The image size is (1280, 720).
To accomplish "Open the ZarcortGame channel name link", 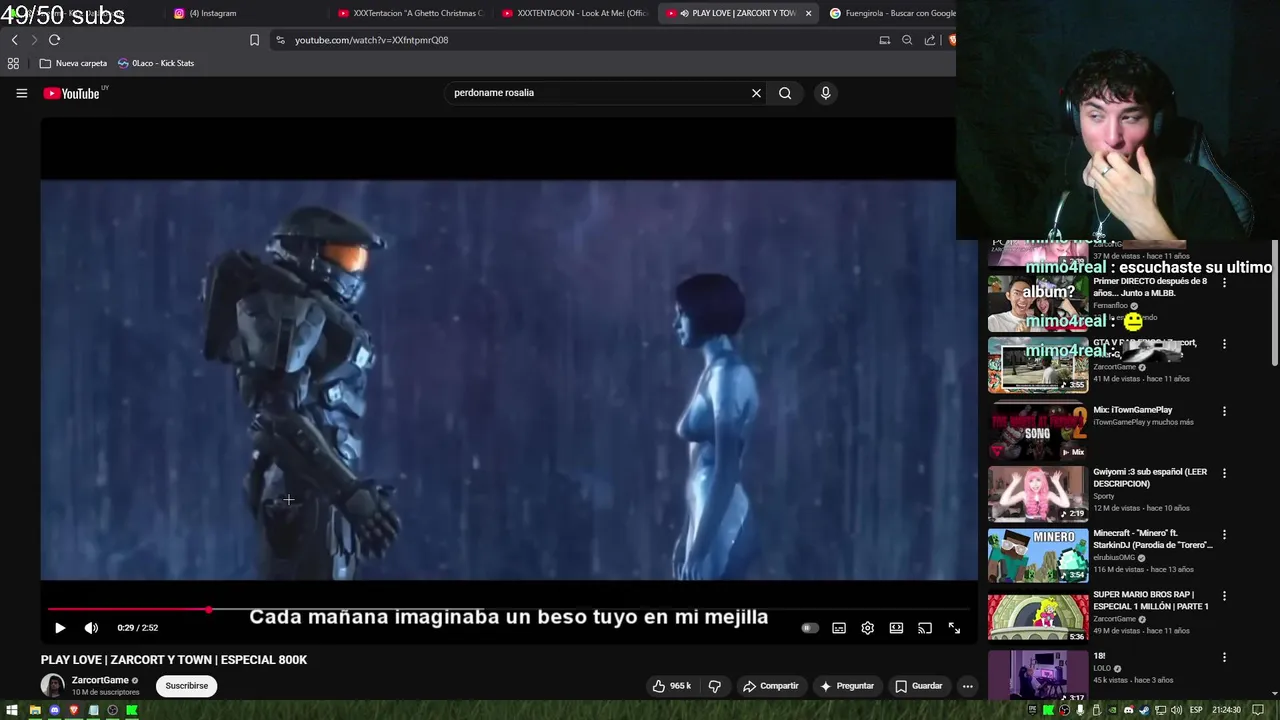I will point(100,680).
